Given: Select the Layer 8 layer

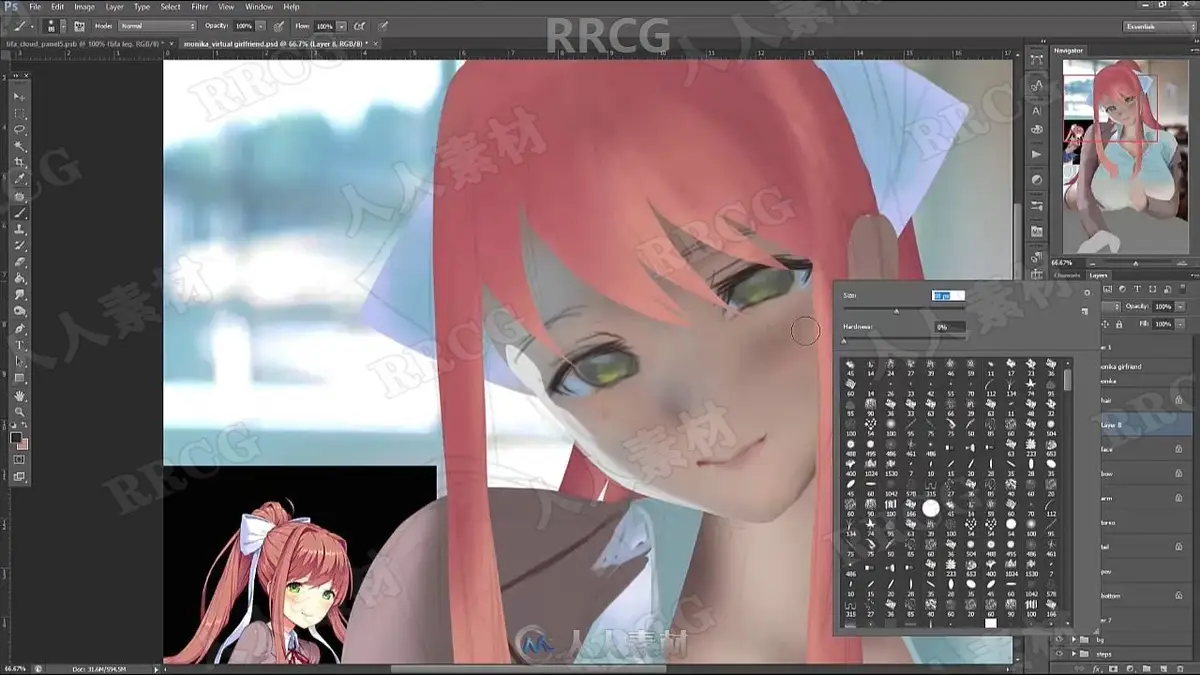Looking at the screenshot, I should coord(1146,425).
